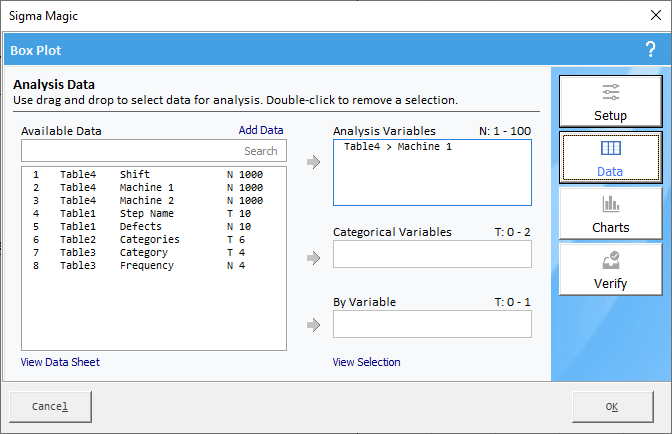672x434 pixels.
Task: Click the Search input field
Action: click(x=154, y=151)
